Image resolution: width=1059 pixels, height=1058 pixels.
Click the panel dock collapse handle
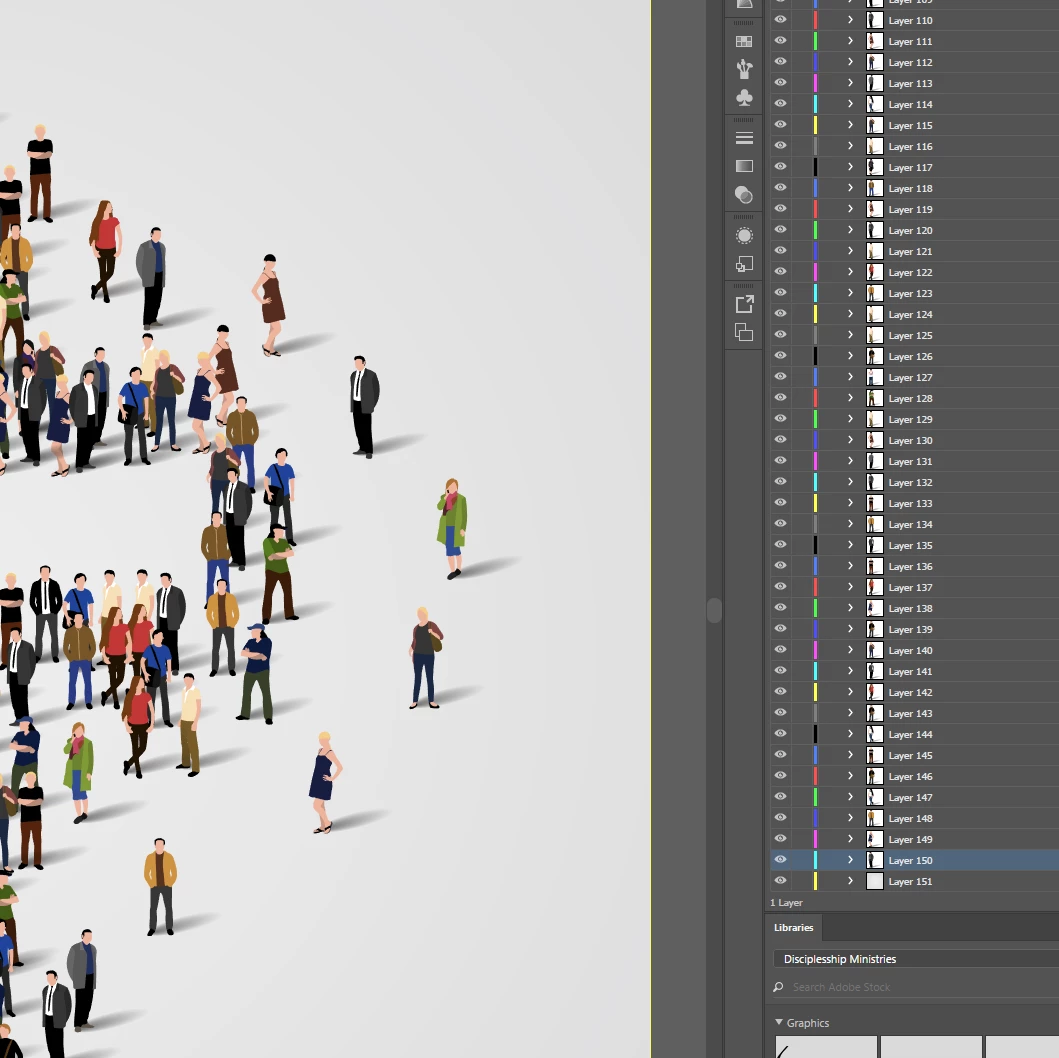[714, 610]
